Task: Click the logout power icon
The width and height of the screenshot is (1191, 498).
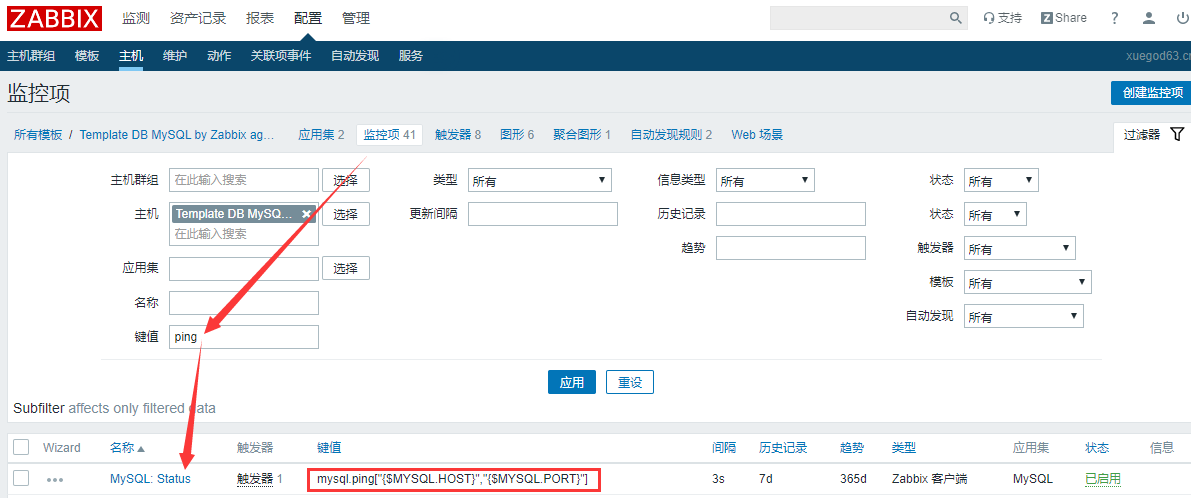Action: tap(1181, 18)
